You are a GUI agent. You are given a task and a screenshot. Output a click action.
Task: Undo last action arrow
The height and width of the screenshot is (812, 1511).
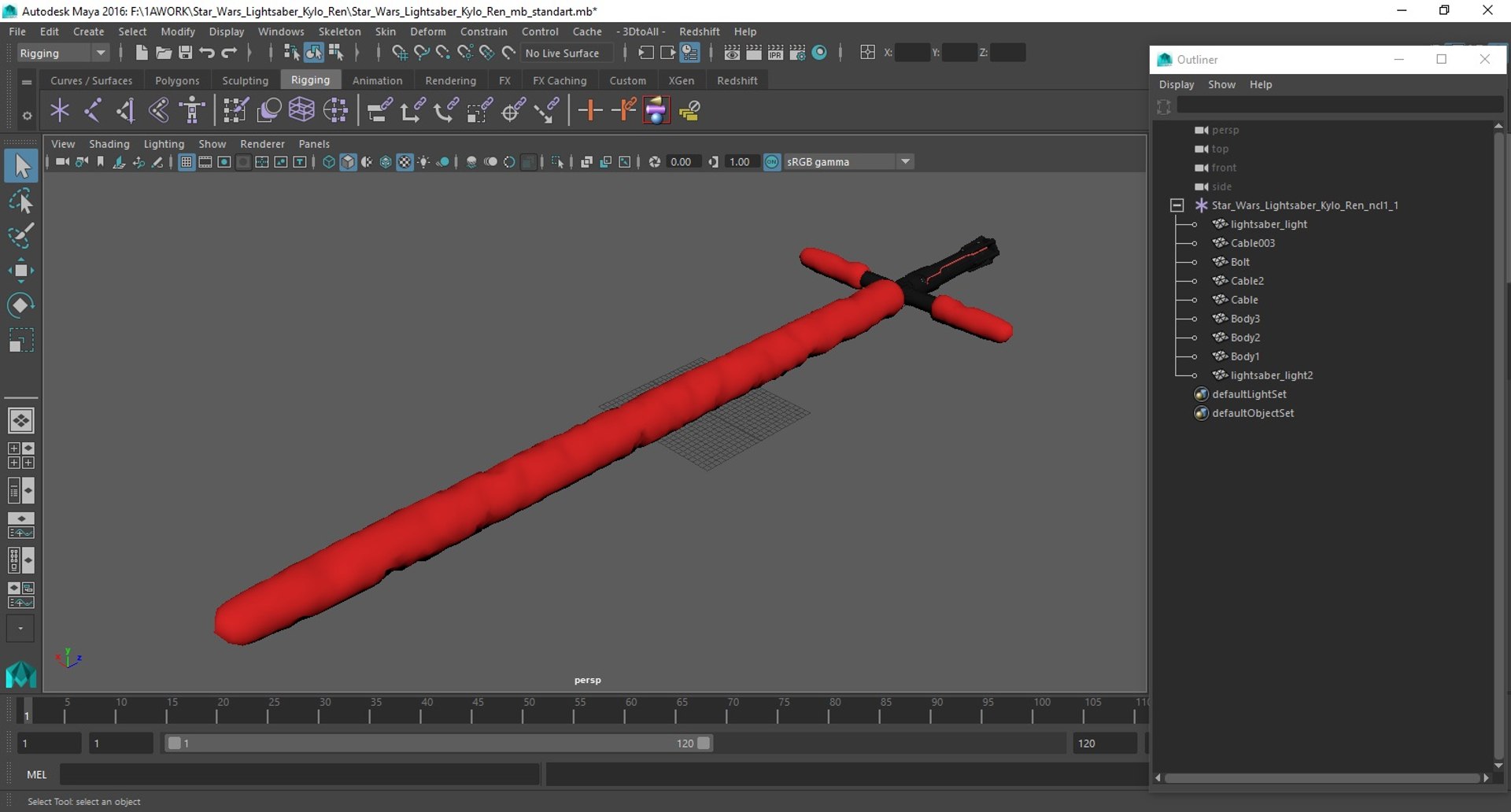tap(207, 53)
